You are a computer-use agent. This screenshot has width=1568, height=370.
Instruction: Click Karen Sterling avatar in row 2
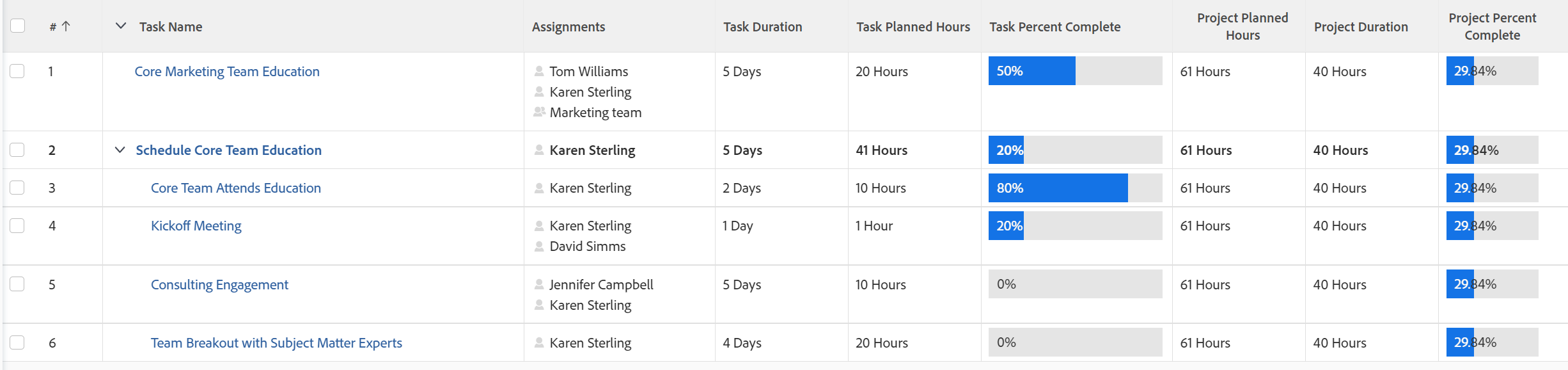tap(539, 150)
